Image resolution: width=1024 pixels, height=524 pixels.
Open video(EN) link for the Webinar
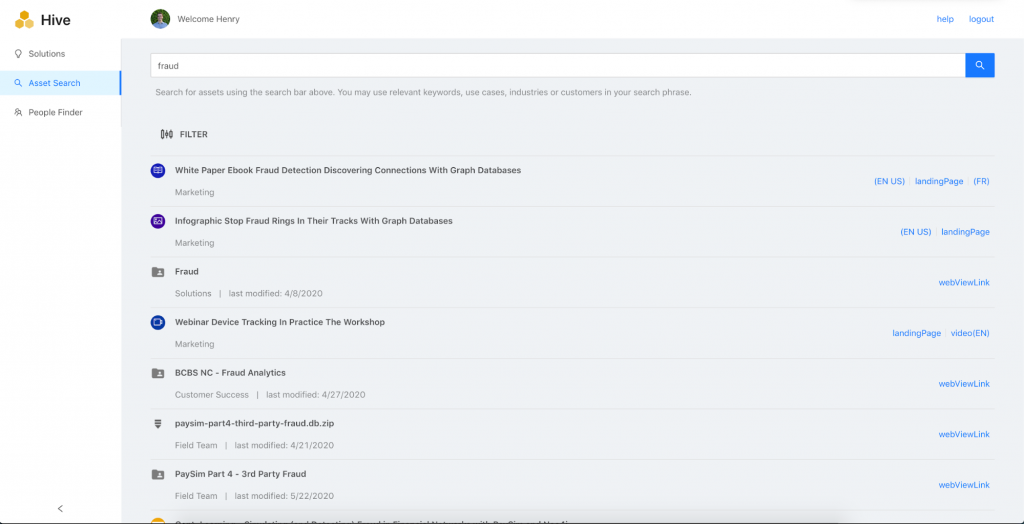[969, 333]
